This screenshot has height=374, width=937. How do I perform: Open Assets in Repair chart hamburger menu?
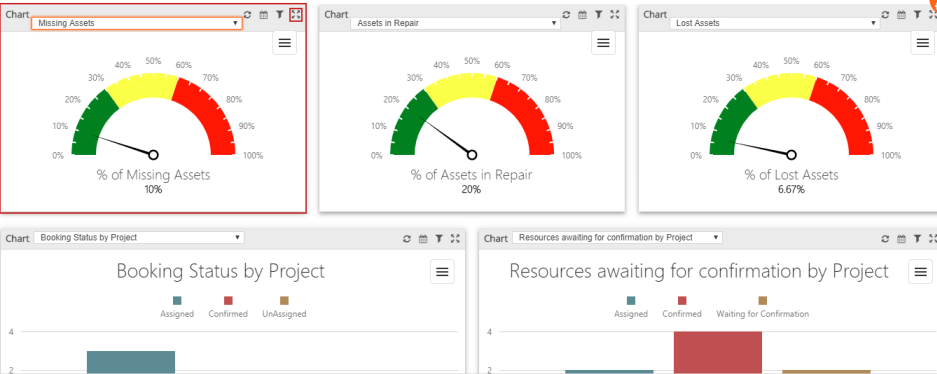coord(604,42)
